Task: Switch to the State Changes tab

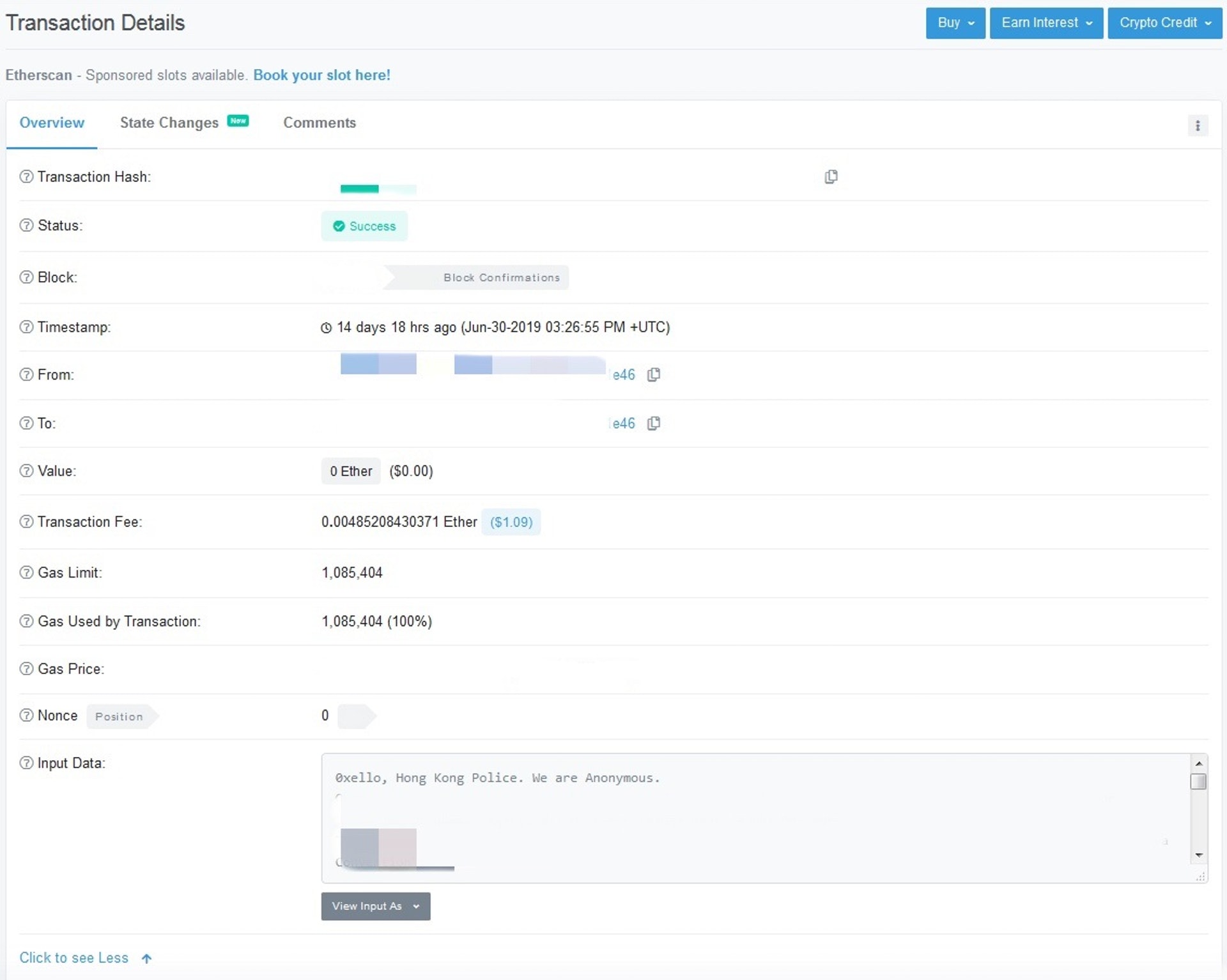Action: 169,123
